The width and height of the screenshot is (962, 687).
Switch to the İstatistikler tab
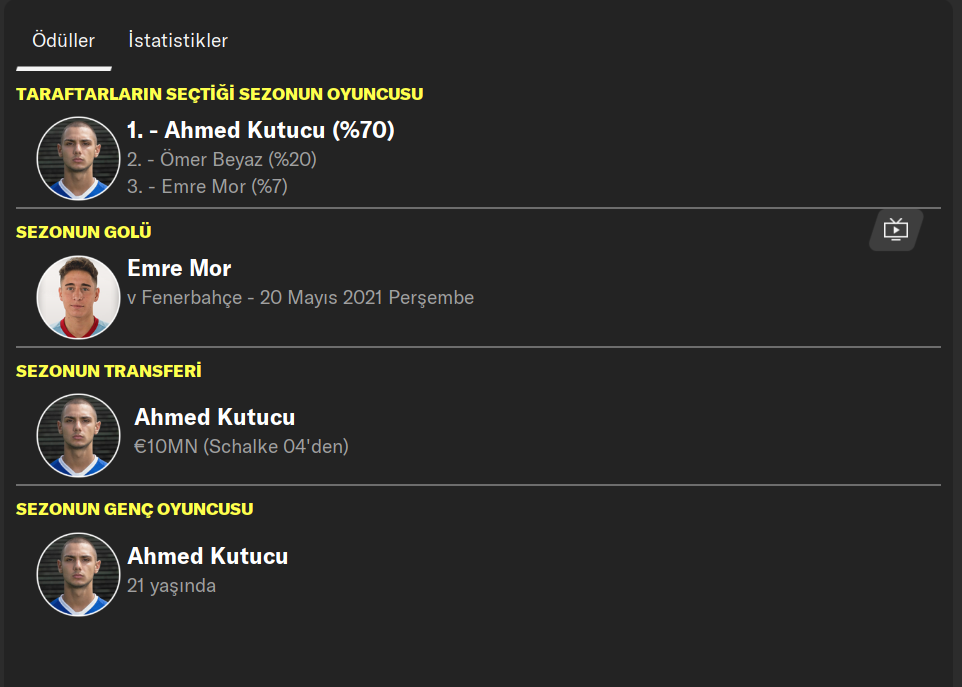(x=178, y=41)
